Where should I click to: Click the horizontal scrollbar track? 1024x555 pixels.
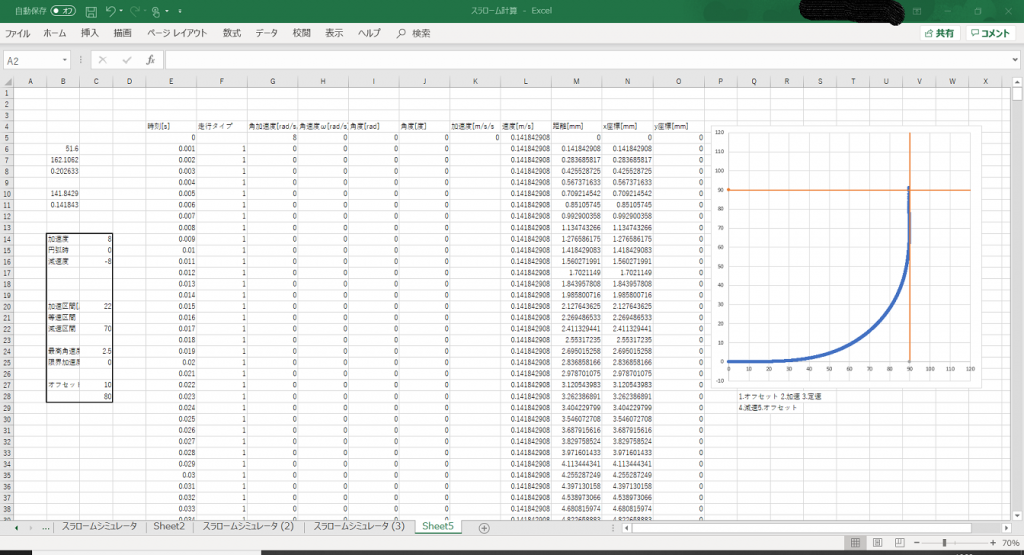816,528
